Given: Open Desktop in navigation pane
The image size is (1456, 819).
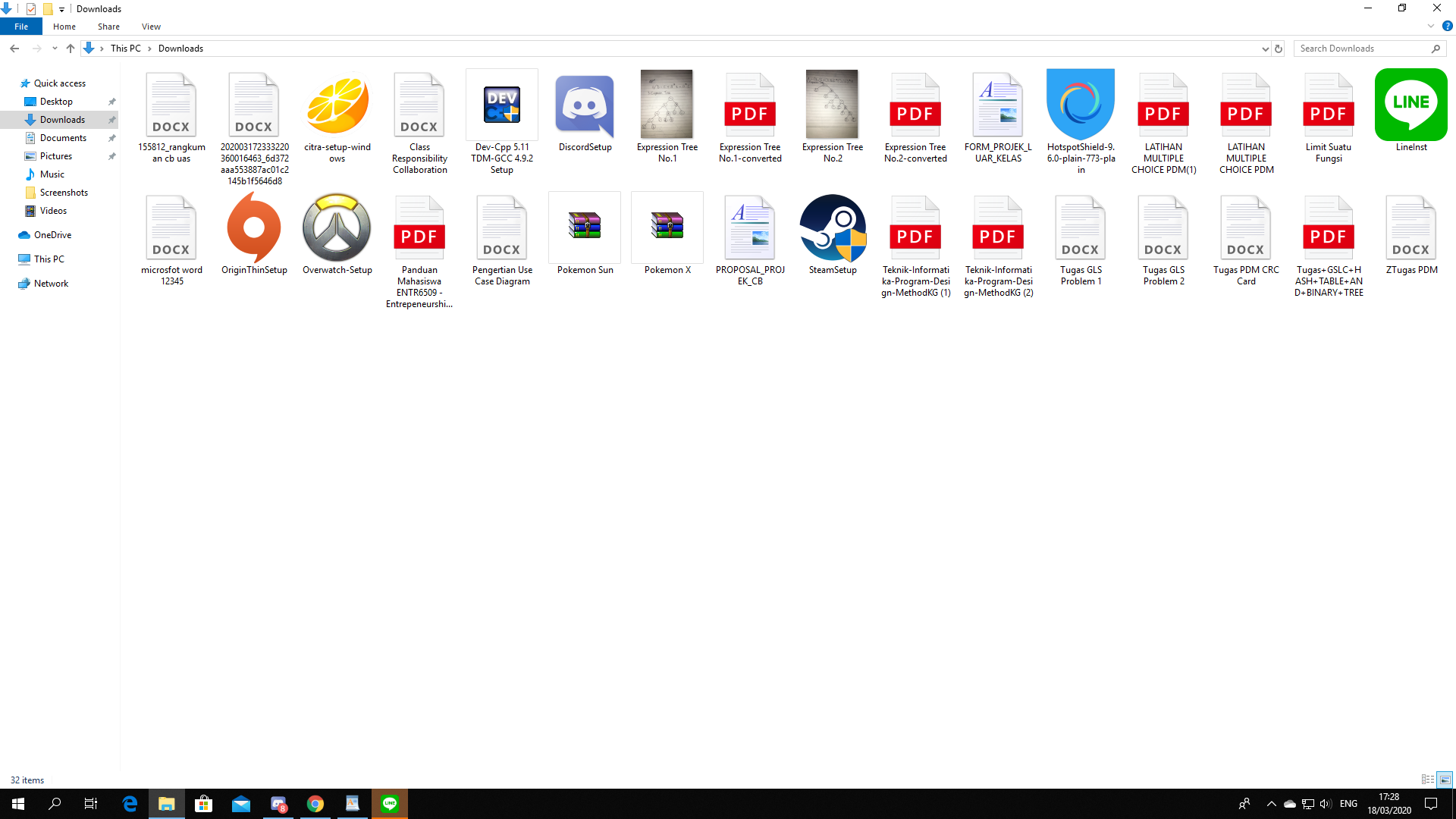Looking at the screenshot, I should click(56, 102).
